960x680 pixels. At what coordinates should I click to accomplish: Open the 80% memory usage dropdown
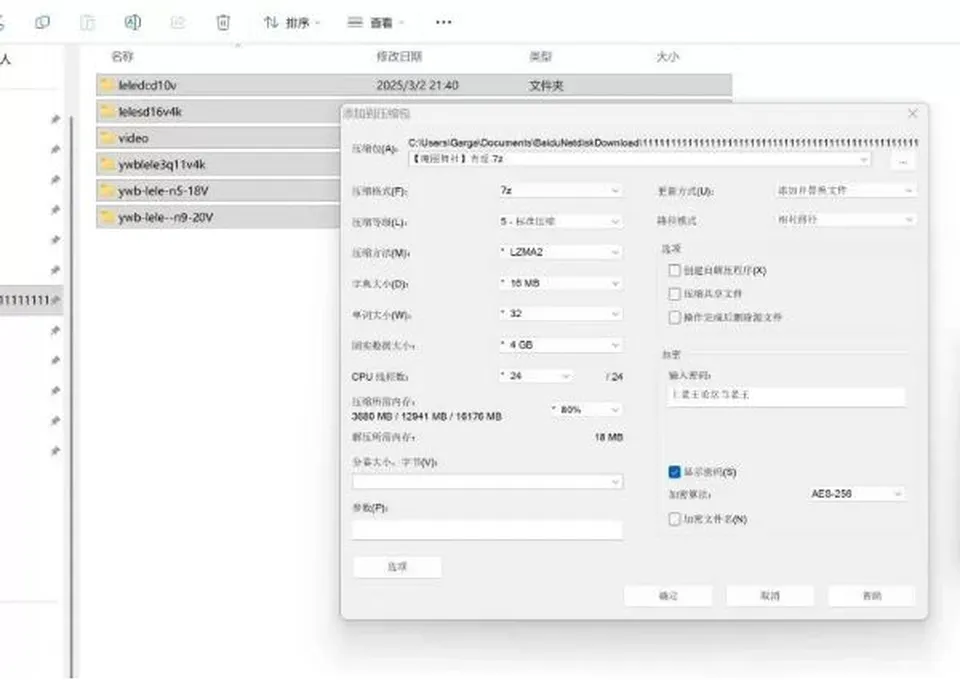[x=585, y=409]
